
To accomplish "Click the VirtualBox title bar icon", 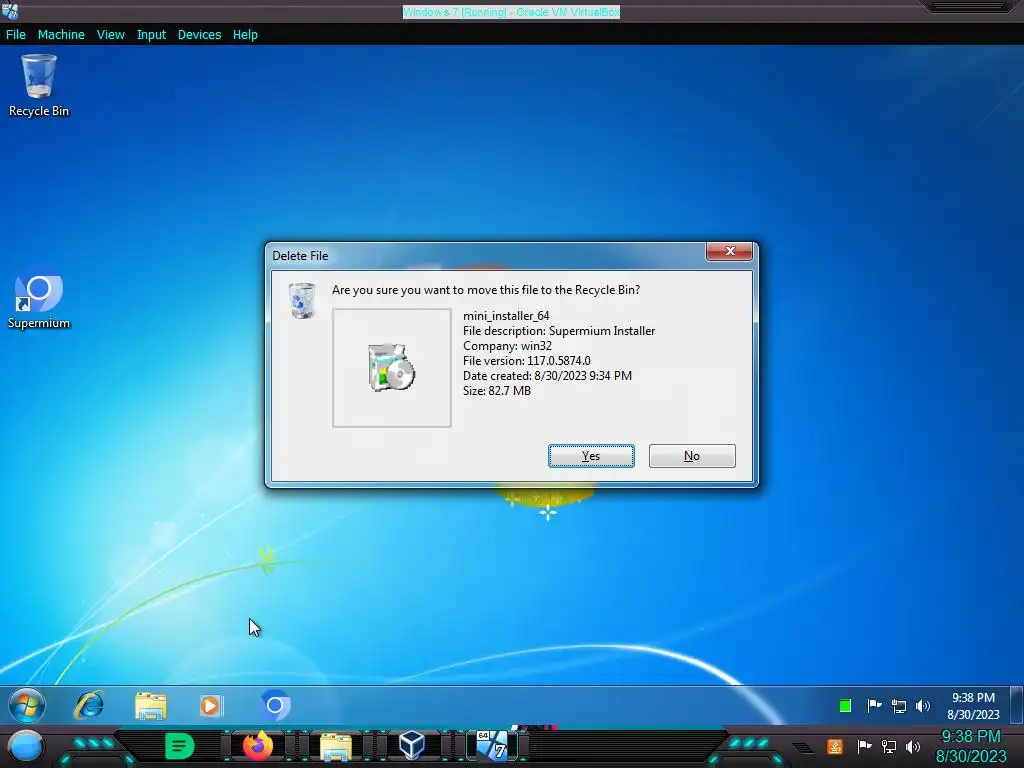I will pos(10,10).
